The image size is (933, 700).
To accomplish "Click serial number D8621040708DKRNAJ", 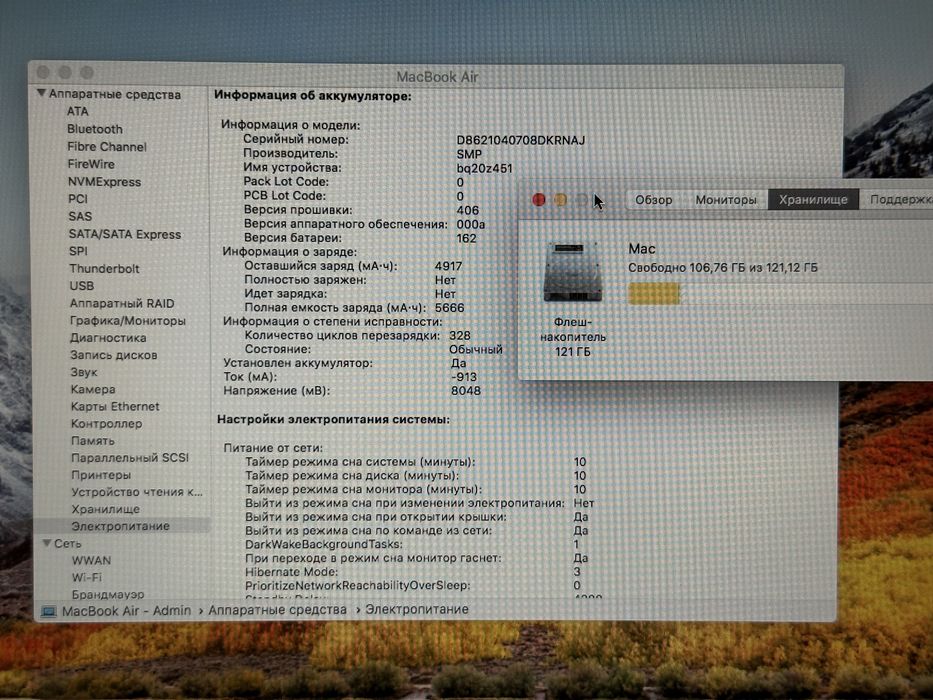I will [x=521, y=140].
